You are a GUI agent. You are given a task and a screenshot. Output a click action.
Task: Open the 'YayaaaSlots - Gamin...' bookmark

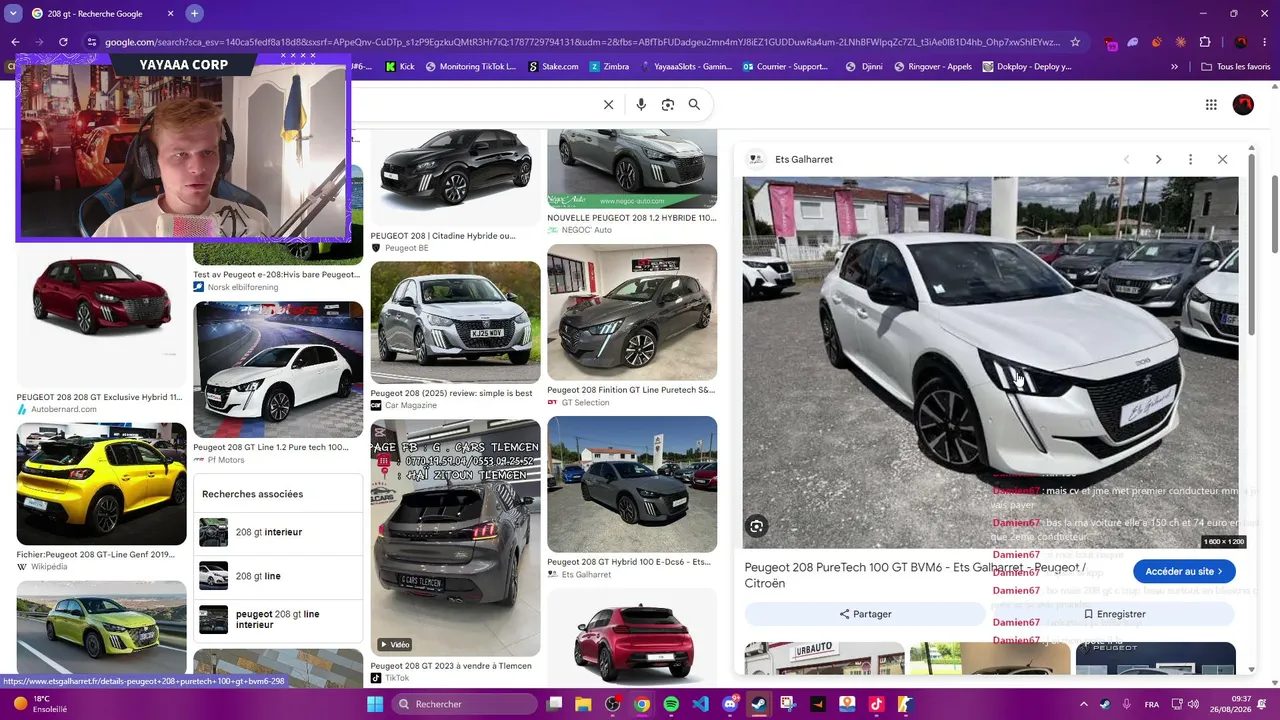coord(685,67)
